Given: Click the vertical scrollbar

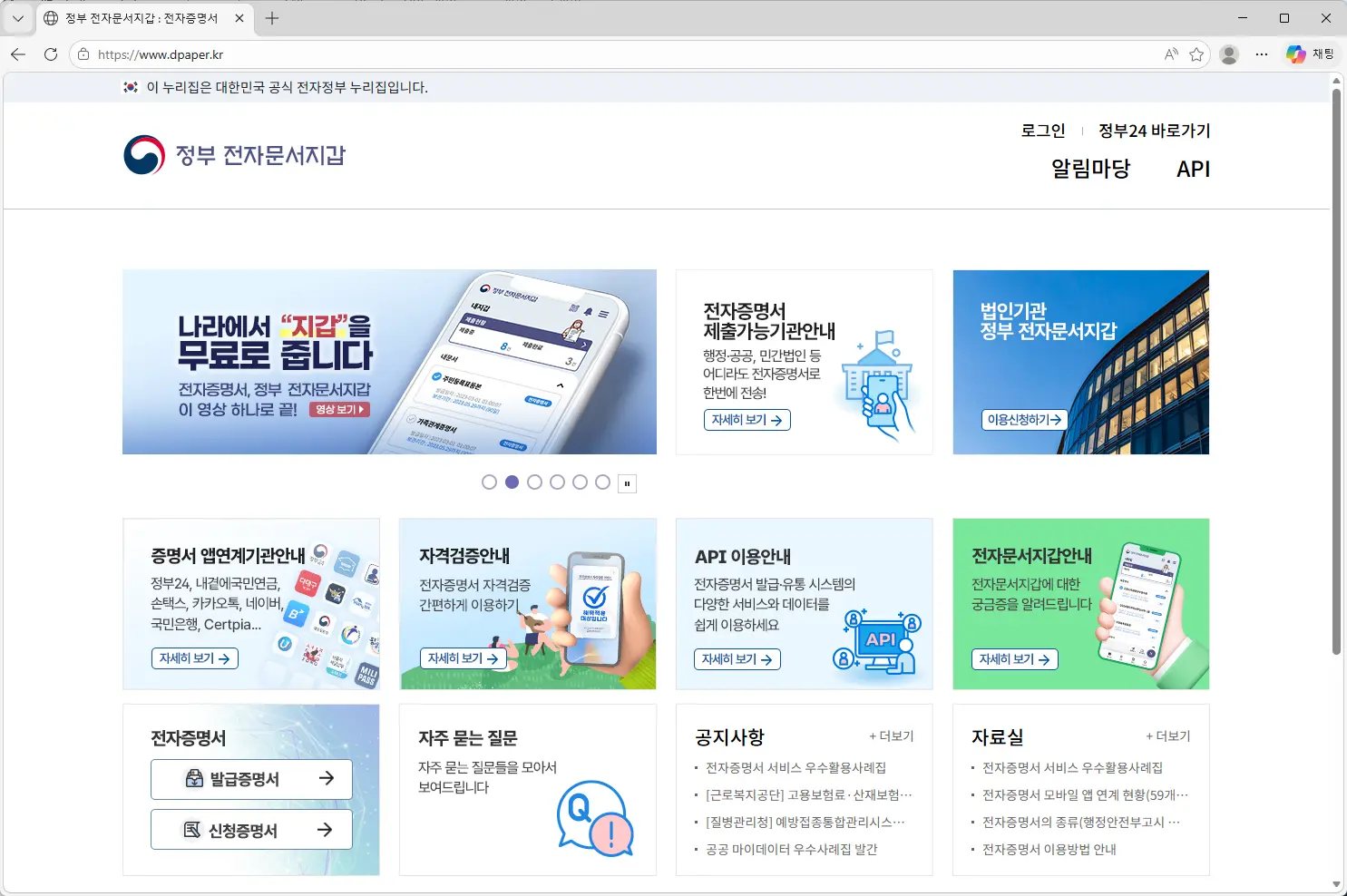Looking at the screenshot, I should point(1336,363).
